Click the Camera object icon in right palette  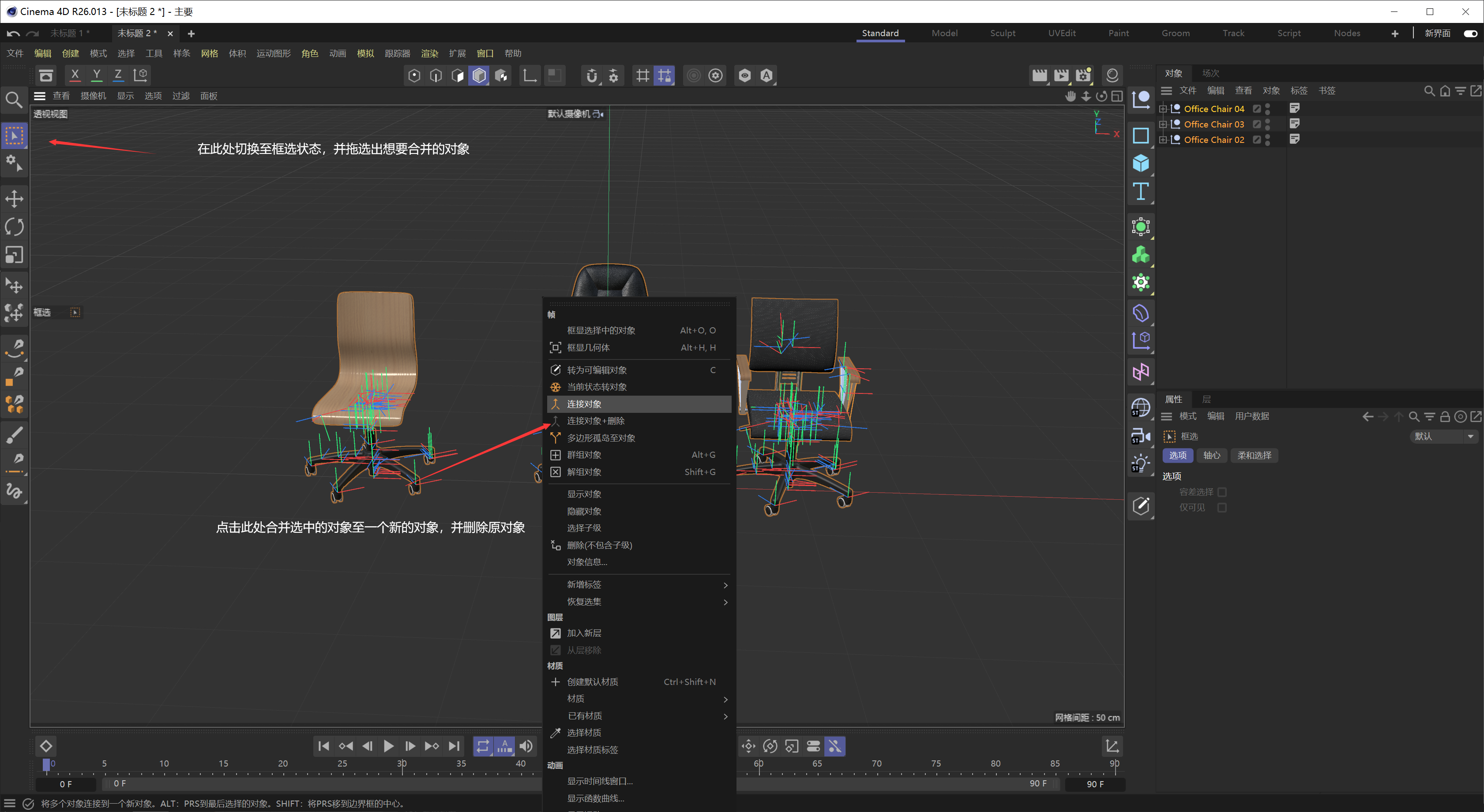[x=1140, y=437]
